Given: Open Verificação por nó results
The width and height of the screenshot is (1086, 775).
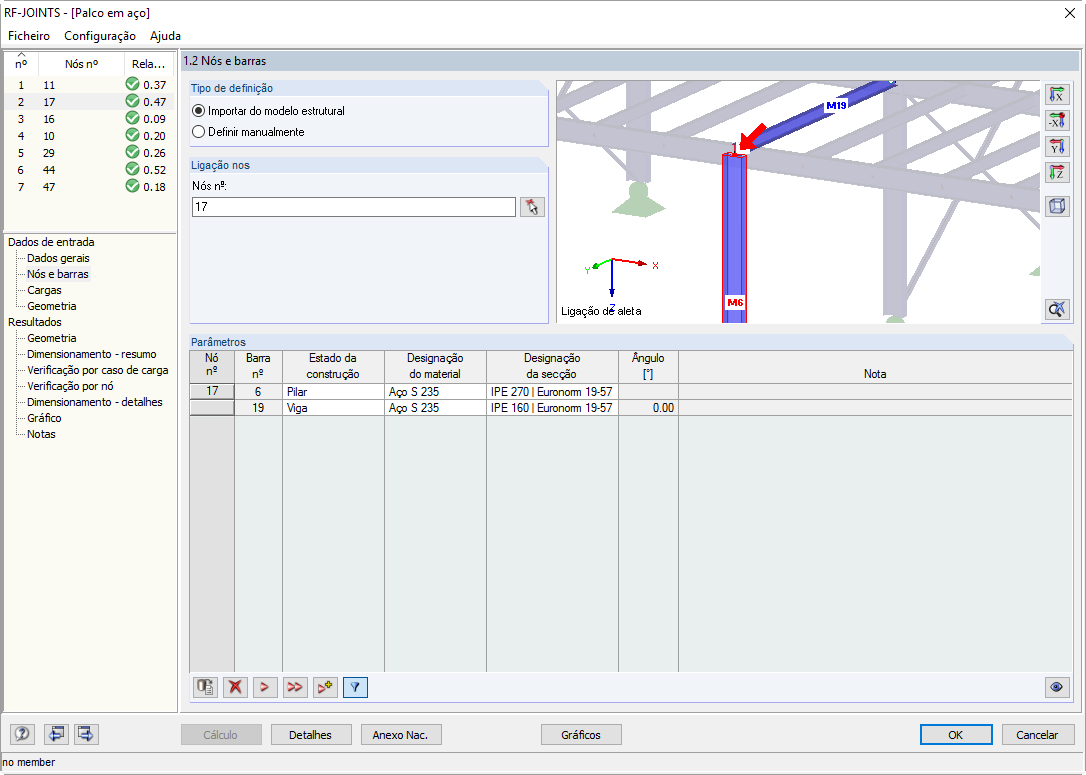Looking at the screenshot, I should click(70, 386).
